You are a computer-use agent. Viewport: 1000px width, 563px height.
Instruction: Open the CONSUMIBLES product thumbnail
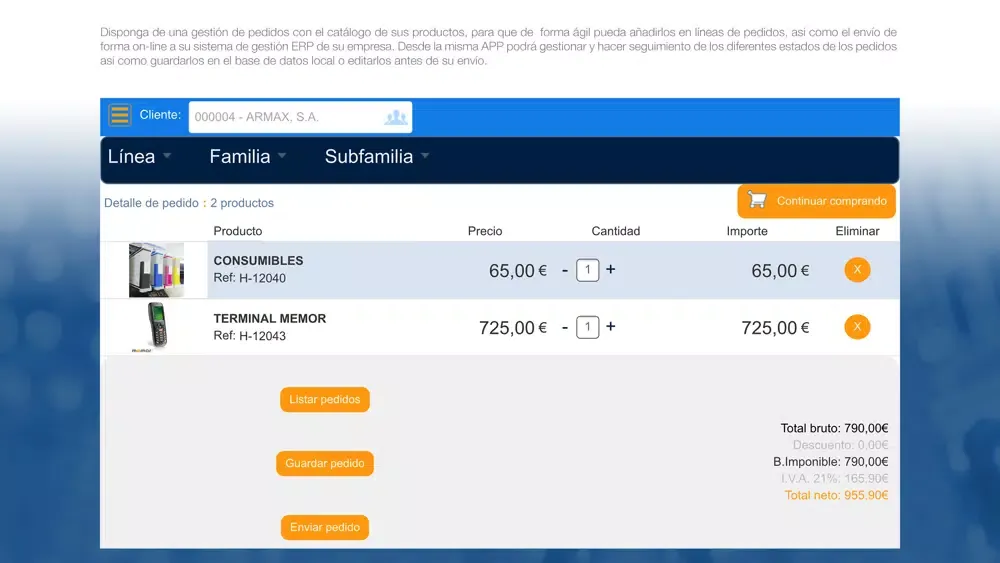click(x=156, y=270)
